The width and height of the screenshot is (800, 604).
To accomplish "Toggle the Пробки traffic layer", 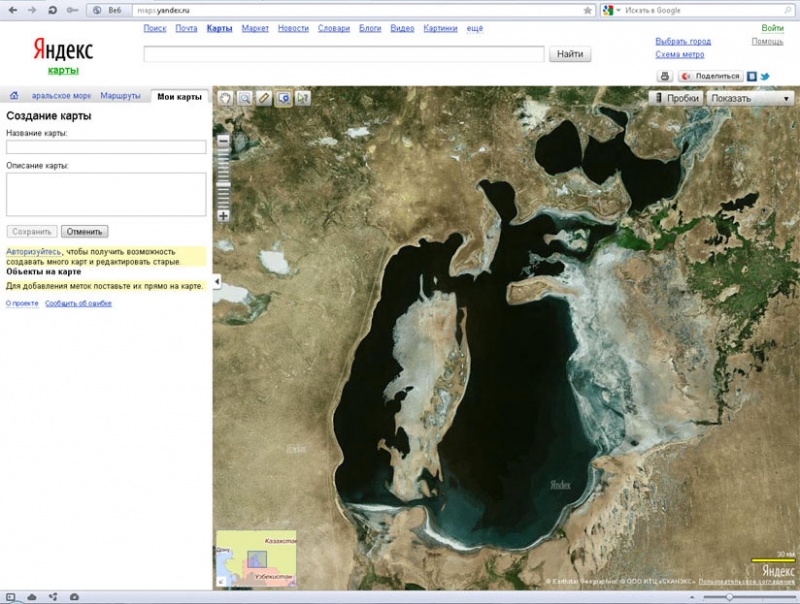I will click(676, 98).
